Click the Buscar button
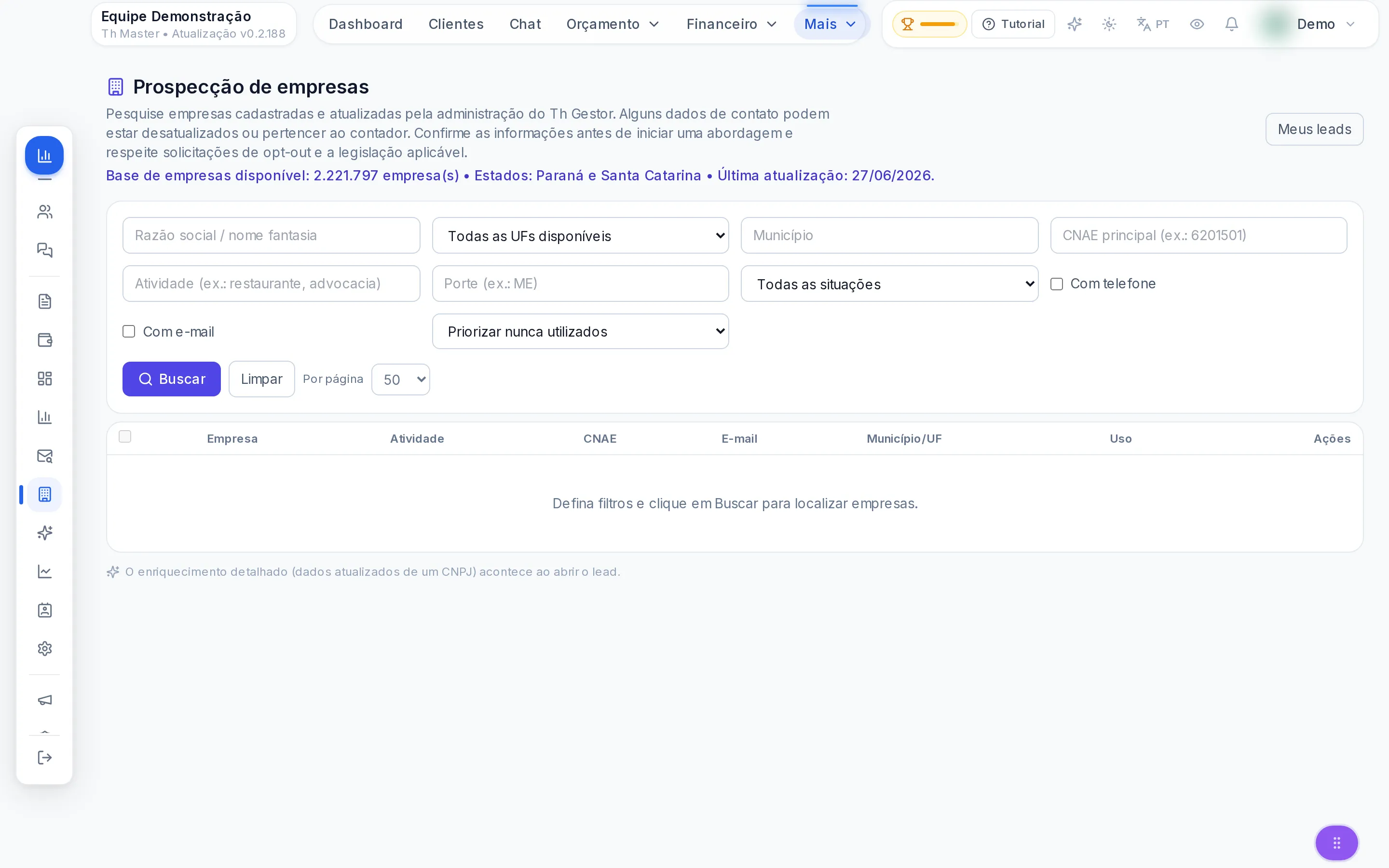This screenshot has width=1389, height=868. [171, 379]
